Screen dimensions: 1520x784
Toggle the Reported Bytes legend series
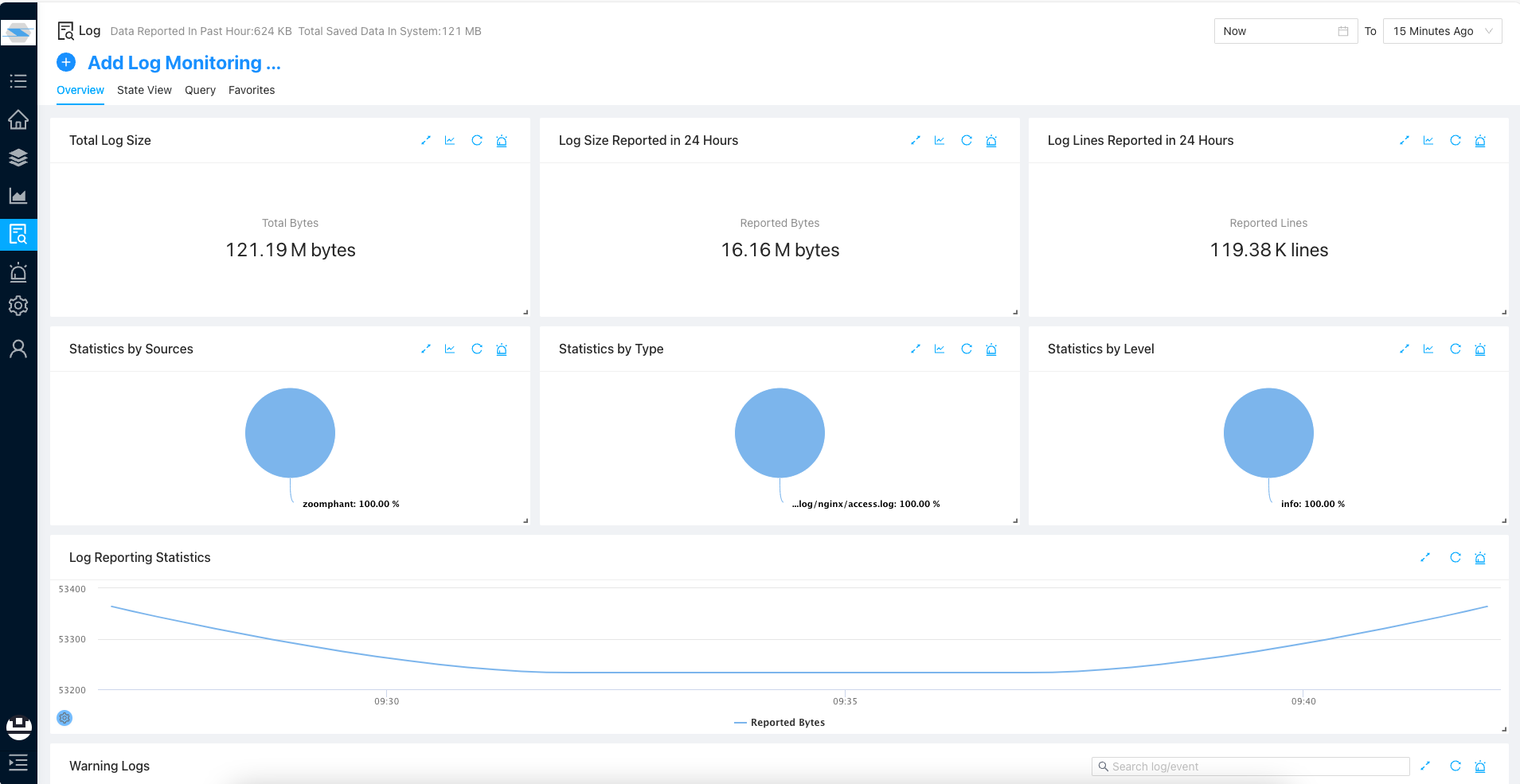780,723
